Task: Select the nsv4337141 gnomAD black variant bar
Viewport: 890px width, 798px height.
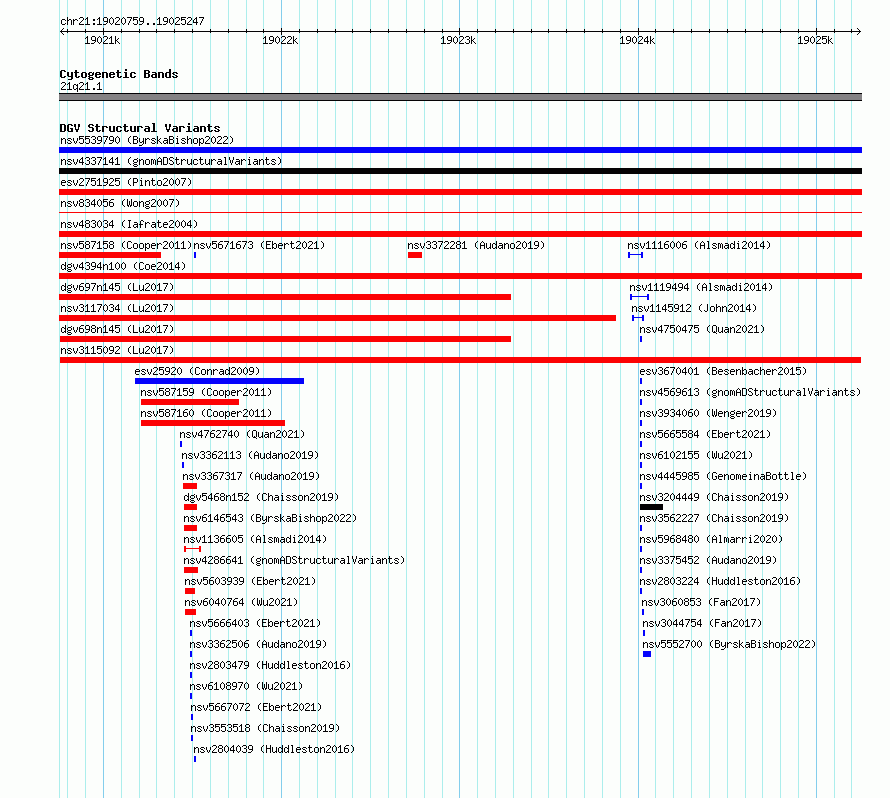Action: click(460, 171)
